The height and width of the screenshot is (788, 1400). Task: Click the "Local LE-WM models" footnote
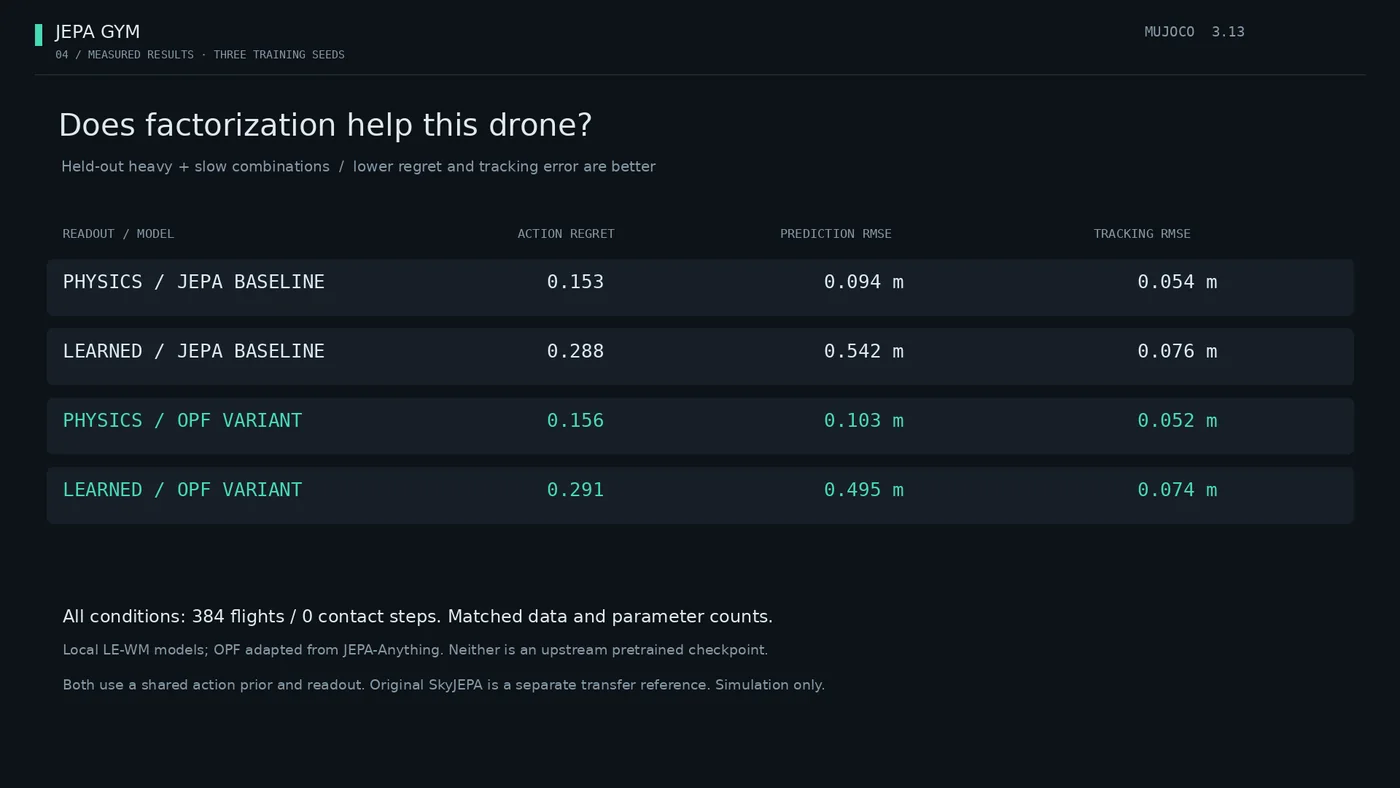tap(415, 650)
